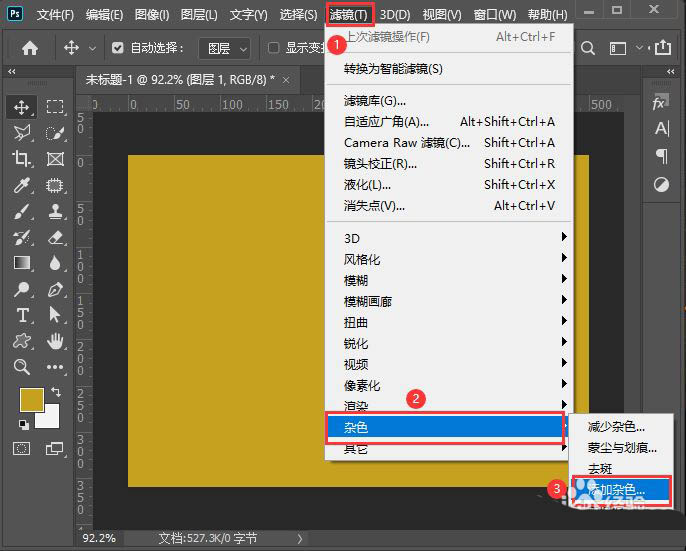Image resolution: width=686 pixels, height=551 pixels.
Task: Open the Paragraph panel icon
Action: tap(662, 156)
